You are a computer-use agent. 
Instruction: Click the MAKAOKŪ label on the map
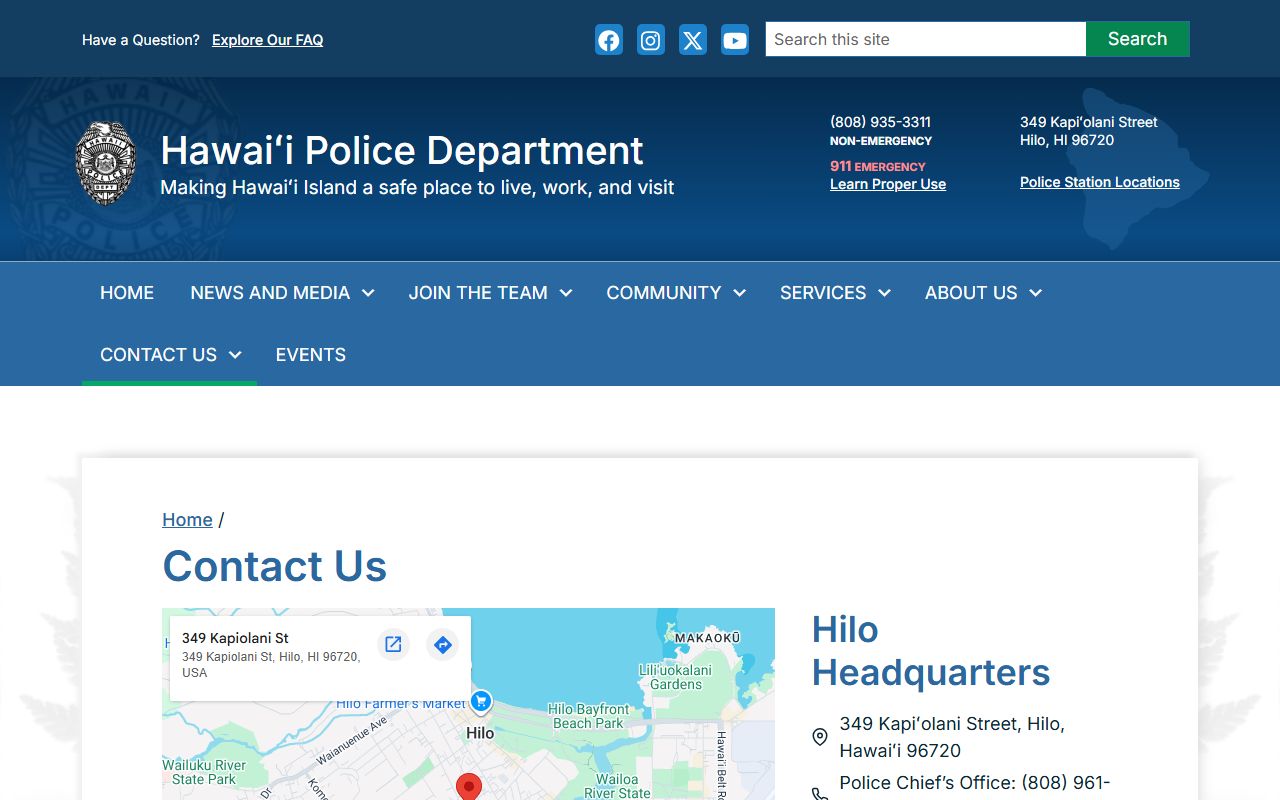708,638
